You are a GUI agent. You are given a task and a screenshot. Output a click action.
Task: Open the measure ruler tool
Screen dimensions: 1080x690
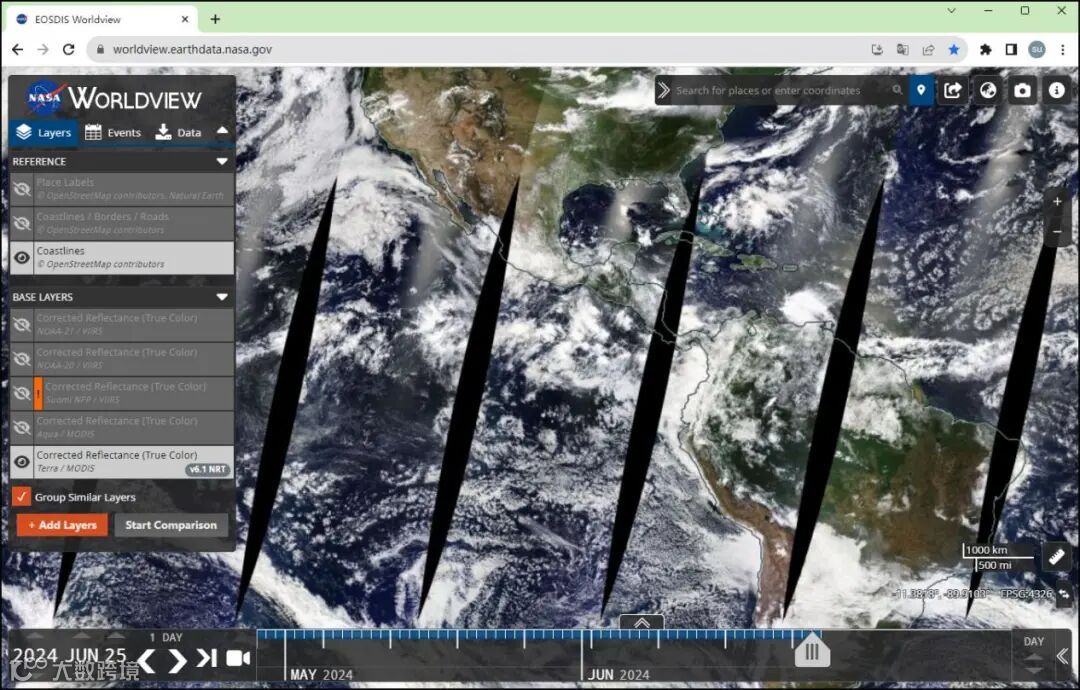(1057, 557)
